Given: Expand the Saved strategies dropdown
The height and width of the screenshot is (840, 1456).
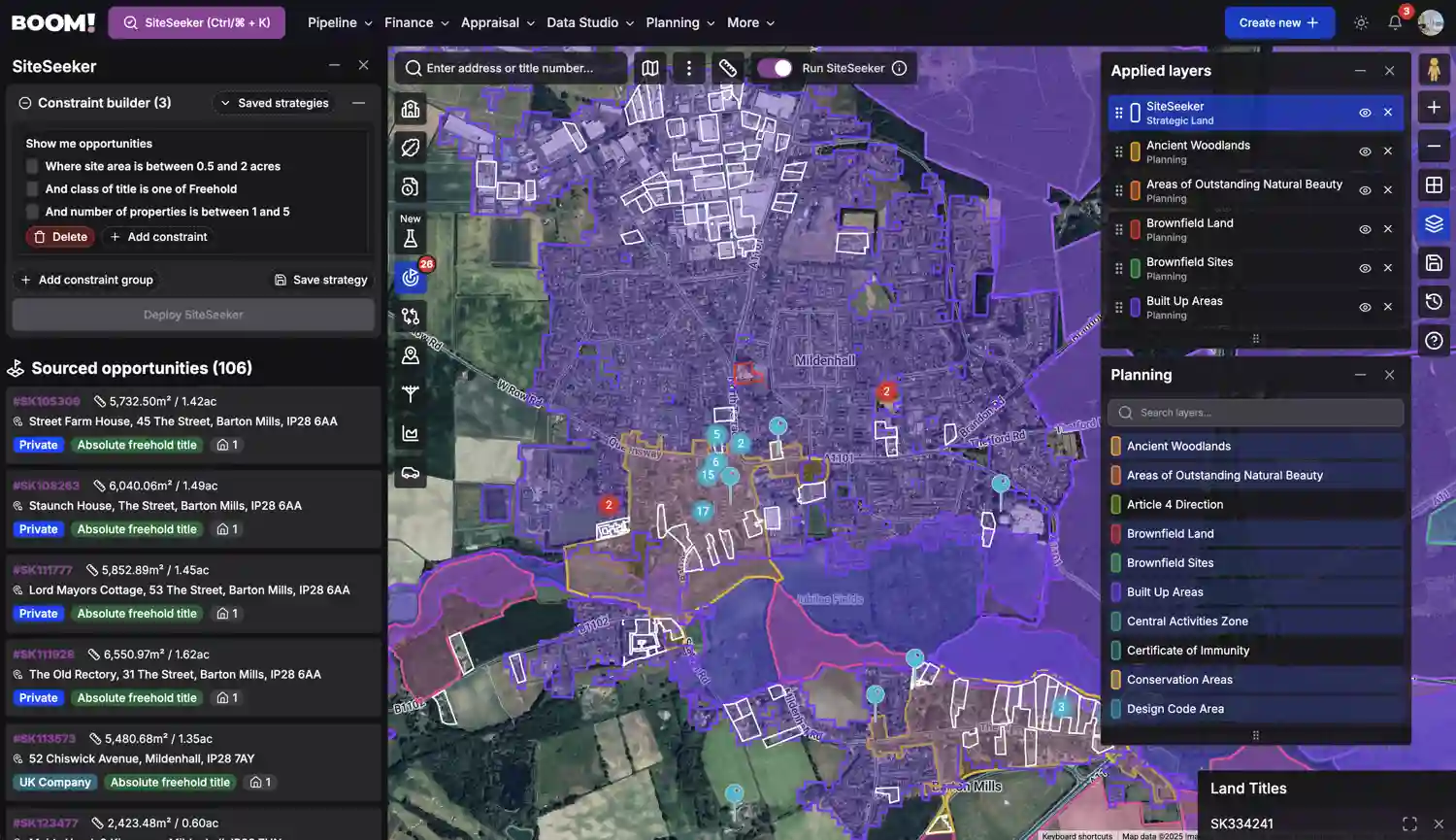Looking at the screenshot, I should [x=274, y=103].
